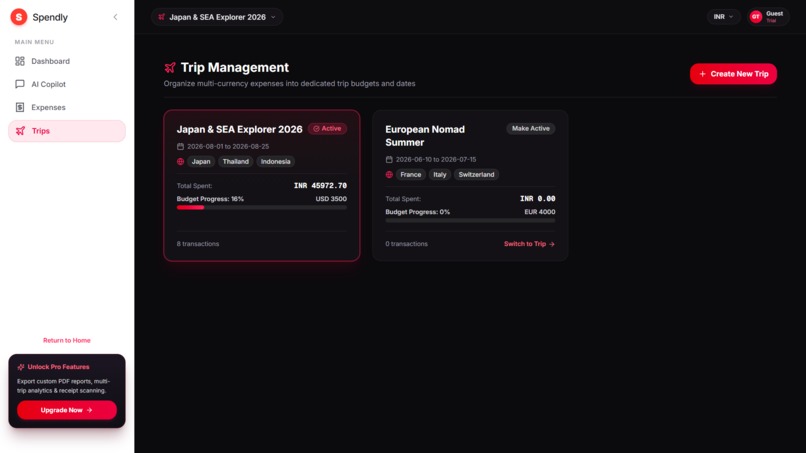Click the European Nomad Summer card title
This screenshot has width=806, height=453.
point(425,136)
